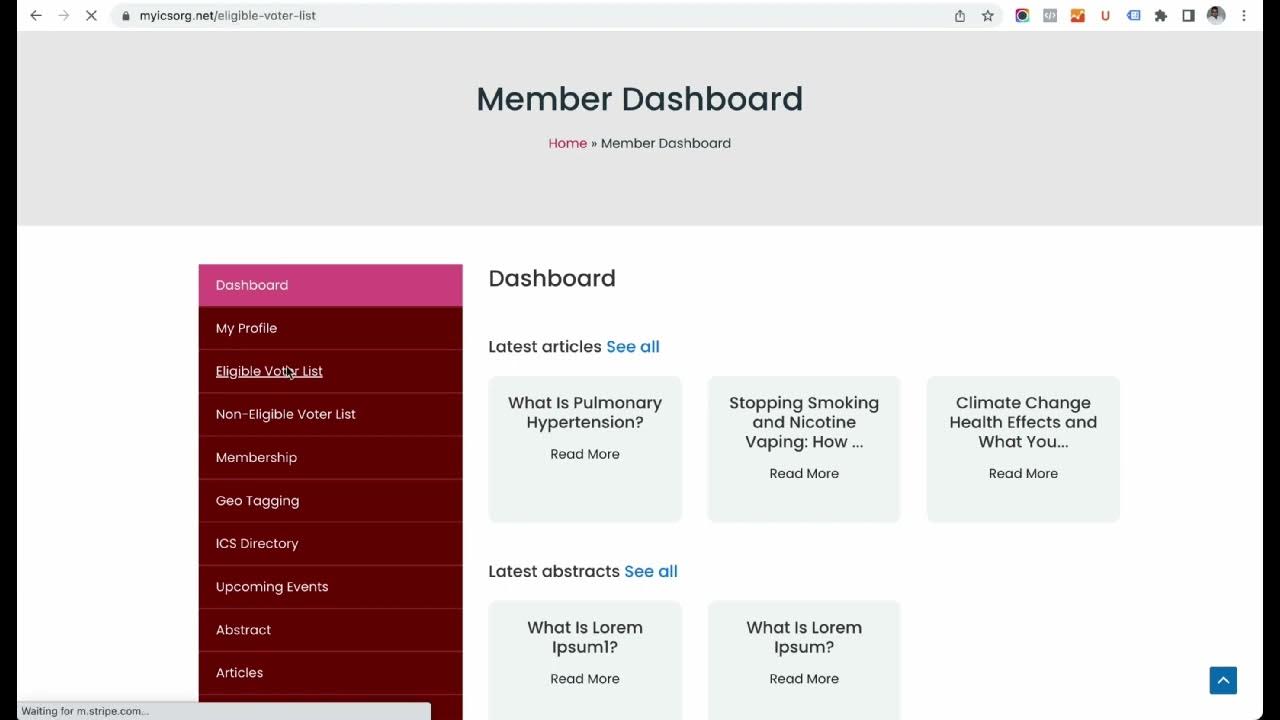Open 'Climate Change Health Effects' card title
Image resolution: width=1280 pixels, height=720 pixels.
(1023, 422)
